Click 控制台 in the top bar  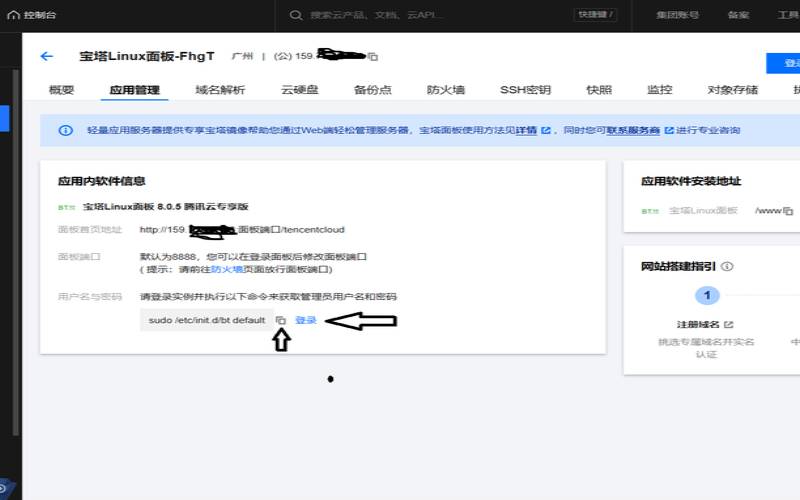coord(39,15)
